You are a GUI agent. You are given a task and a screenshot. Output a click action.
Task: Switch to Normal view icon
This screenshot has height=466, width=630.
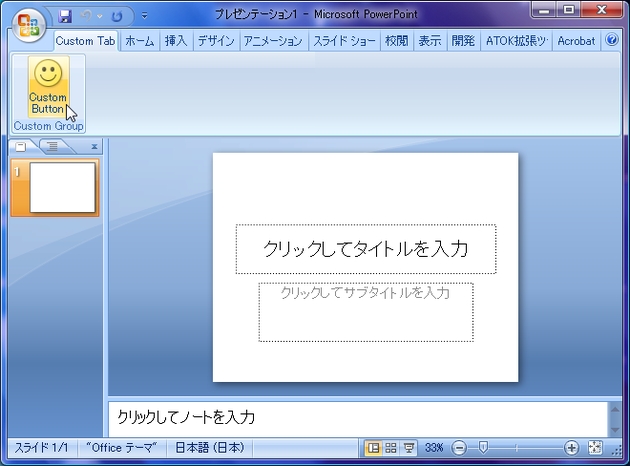point(373,448)
